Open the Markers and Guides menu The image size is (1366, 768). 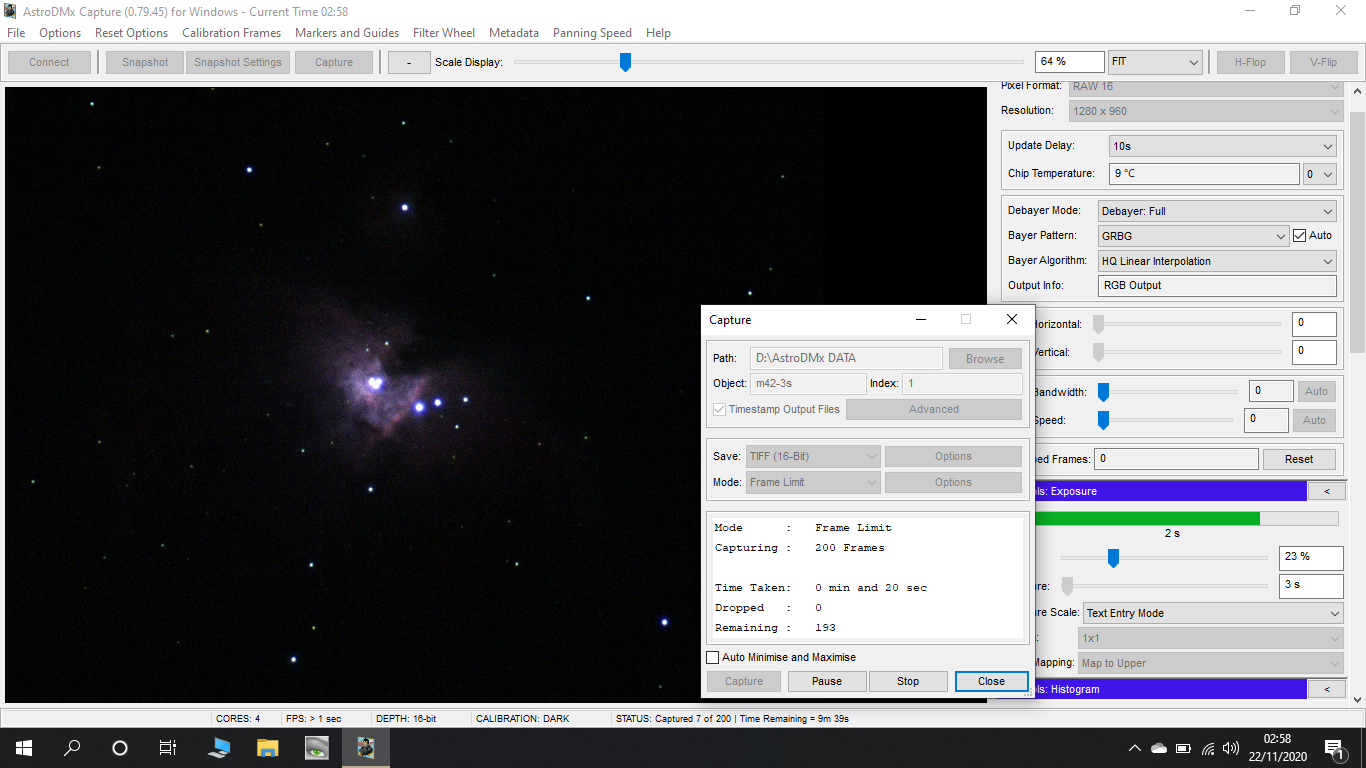tap(347, 32)
